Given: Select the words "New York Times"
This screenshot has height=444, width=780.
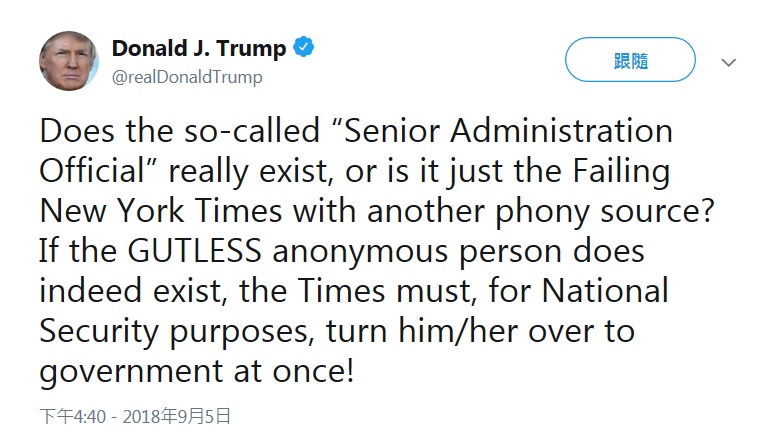Looking at the screenshot, I should click(161, 211).
